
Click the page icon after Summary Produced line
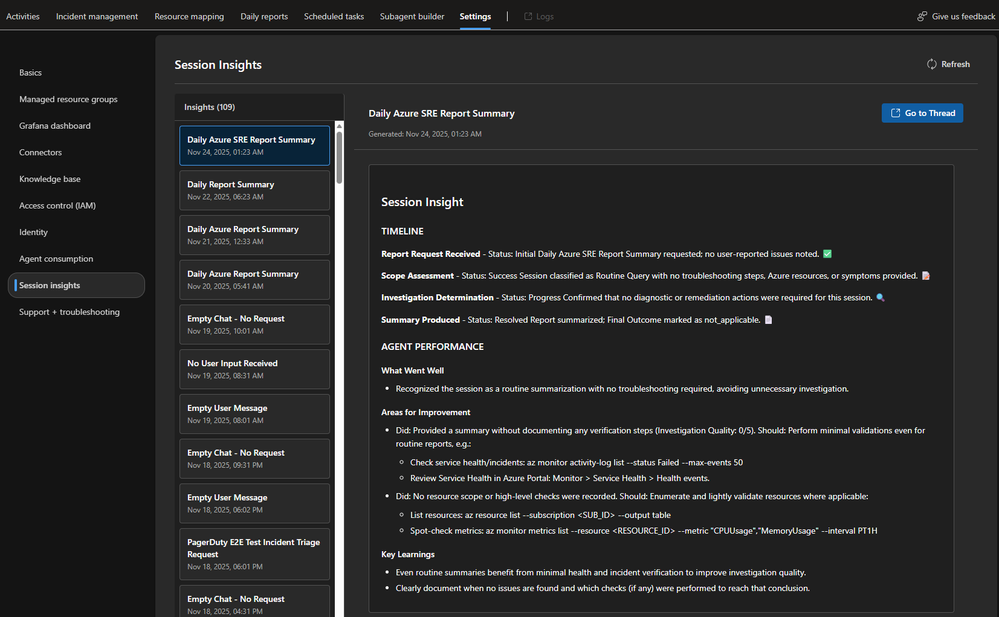point(768,320)
